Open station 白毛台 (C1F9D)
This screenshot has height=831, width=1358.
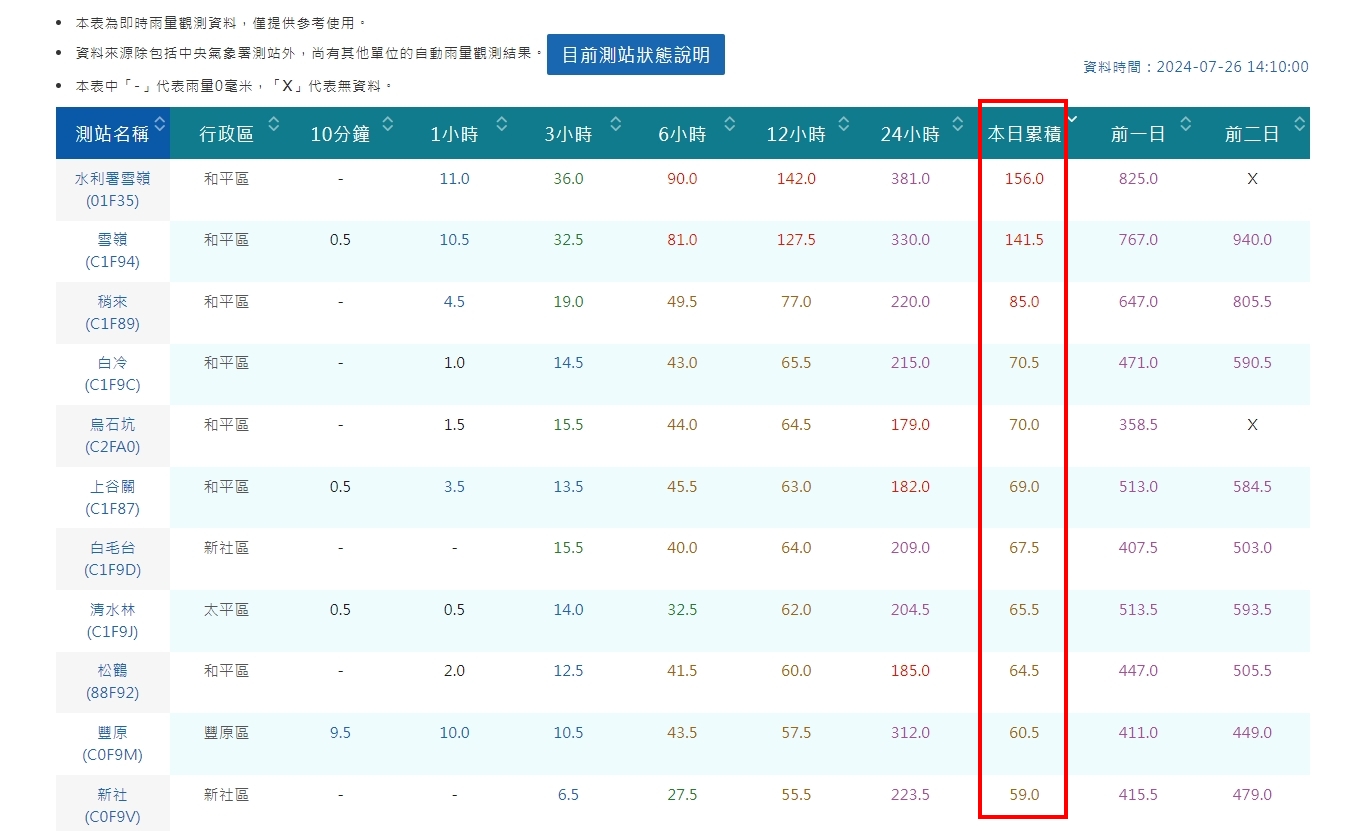tap(112, 559)
